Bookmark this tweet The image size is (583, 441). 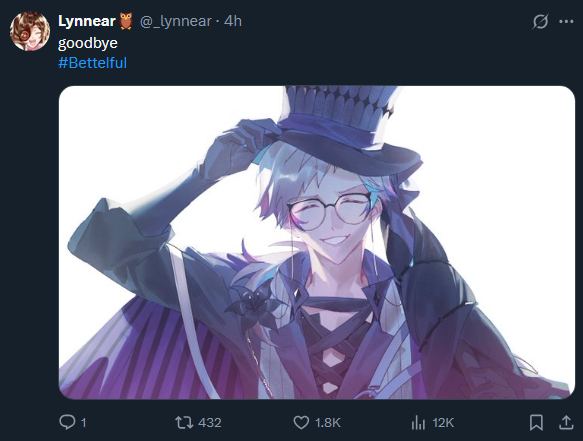536,422
